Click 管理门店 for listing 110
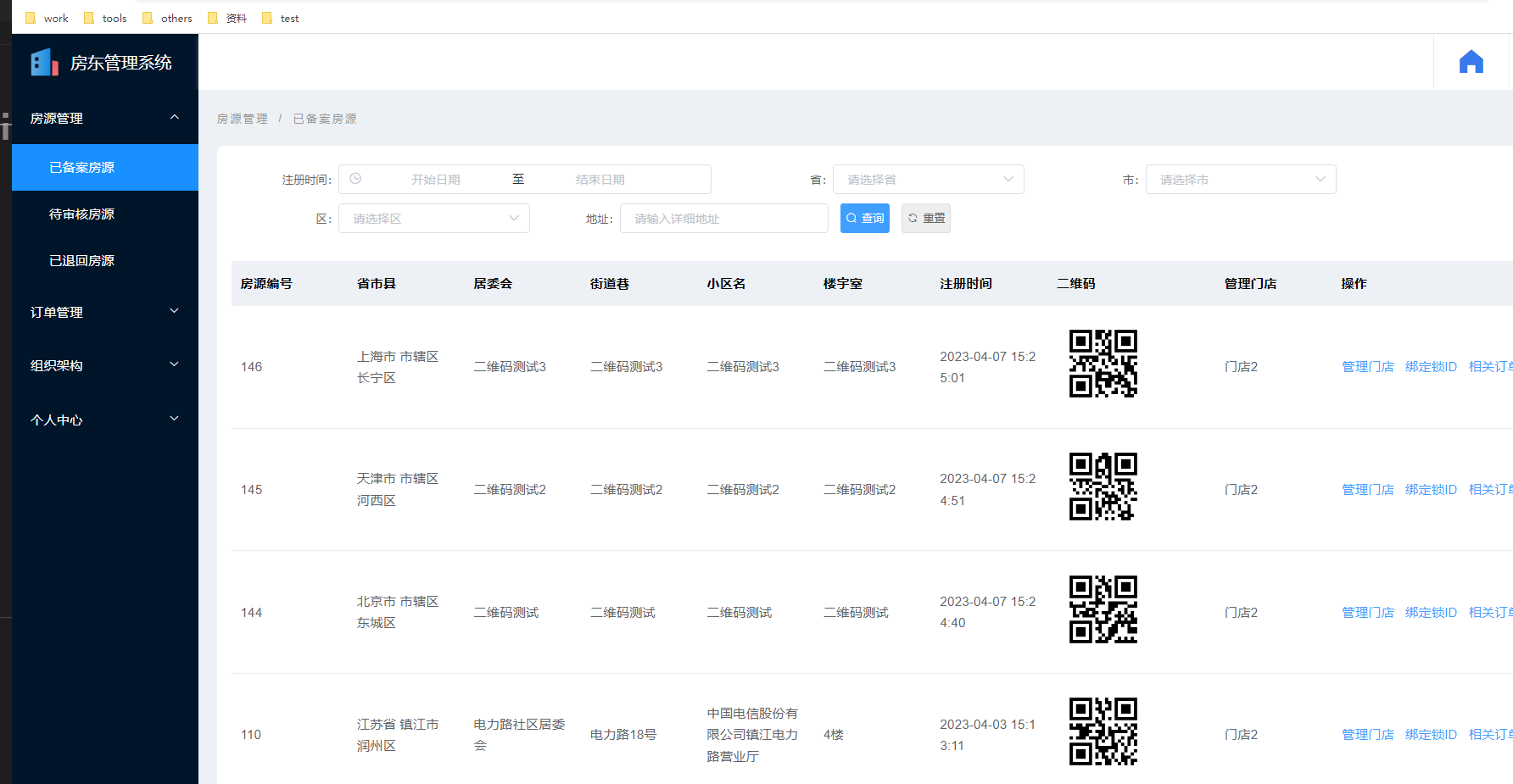This screenshot has height=784, width=1513. [1368, 734]
